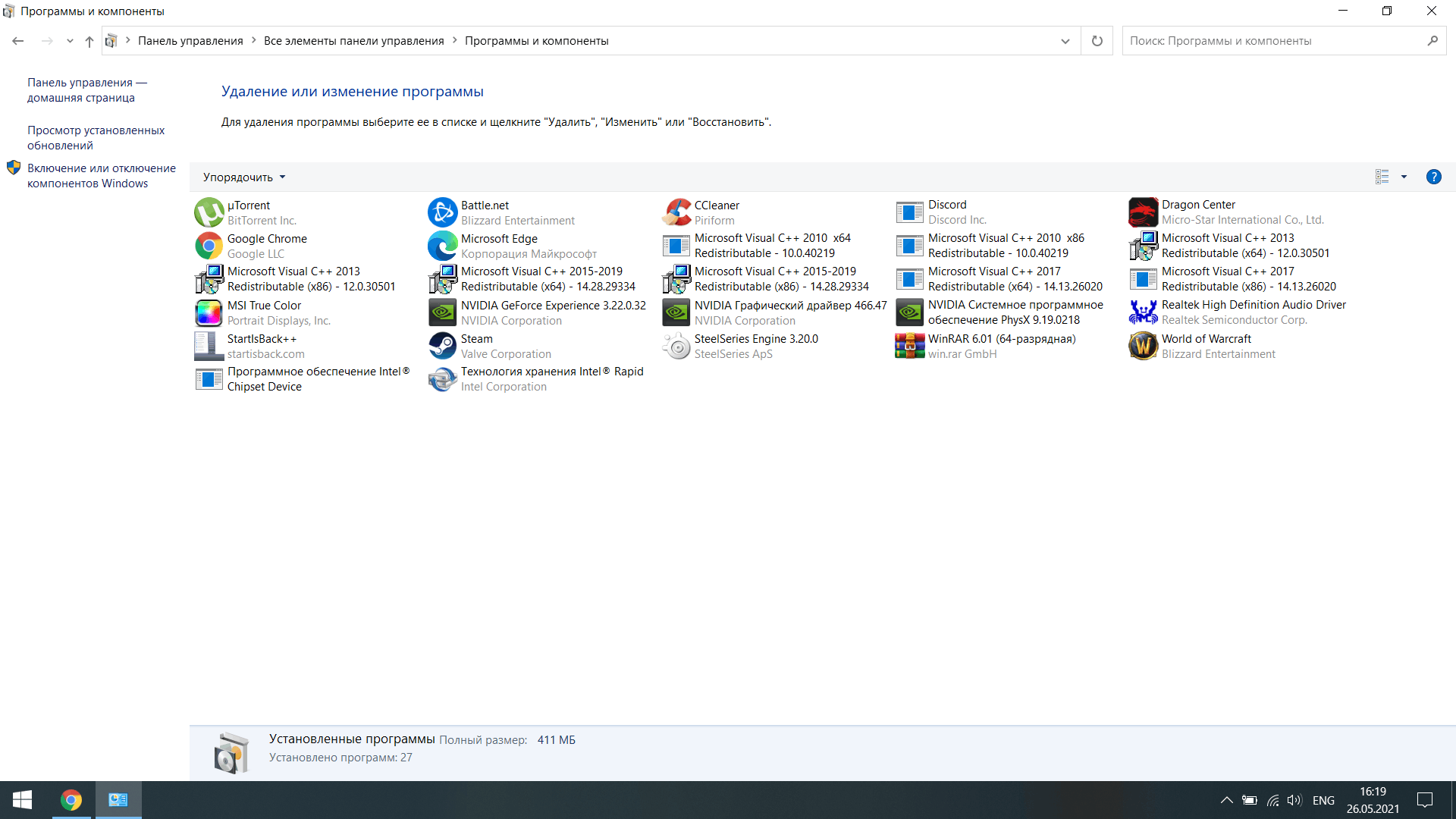Go back with the back arrow
1456x819 pixels.
coord(18,41)
